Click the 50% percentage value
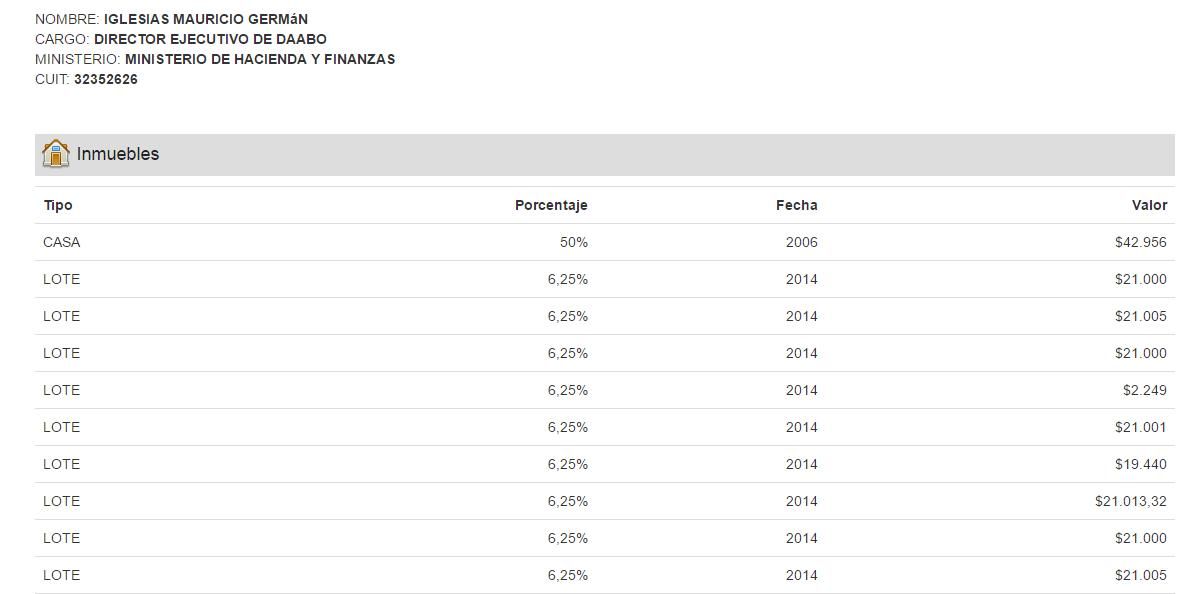The height and width of the screenshot is (594, 1194). (574, 242)
